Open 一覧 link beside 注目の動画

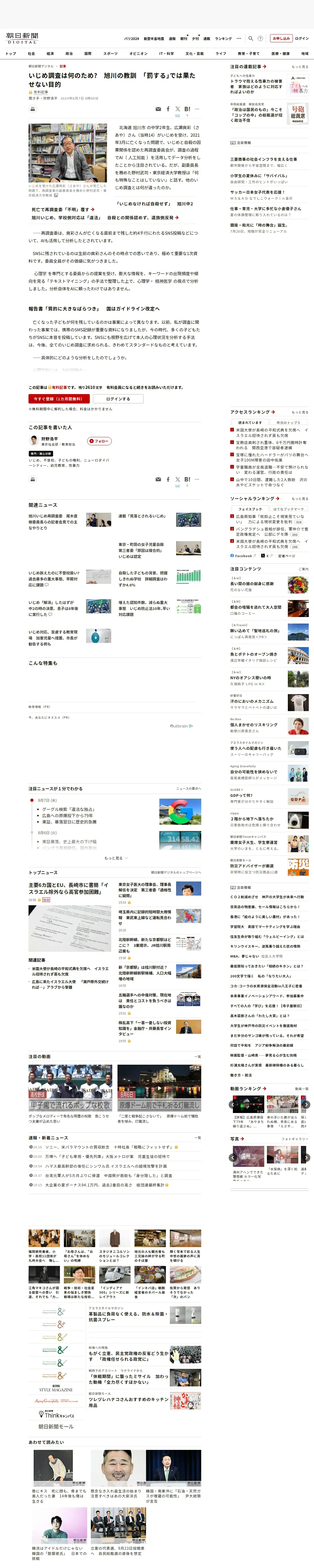pos(197,1056)
